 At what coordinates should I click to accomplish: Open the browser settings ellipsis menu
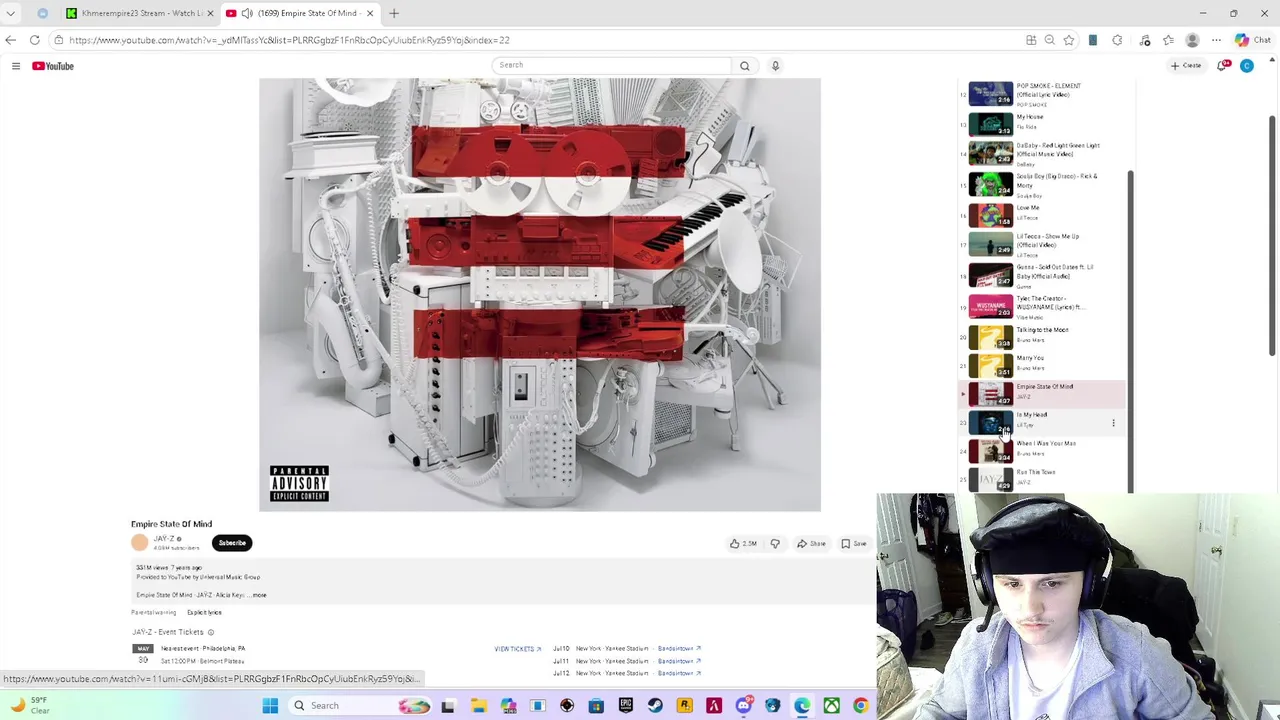point(1216,40)
